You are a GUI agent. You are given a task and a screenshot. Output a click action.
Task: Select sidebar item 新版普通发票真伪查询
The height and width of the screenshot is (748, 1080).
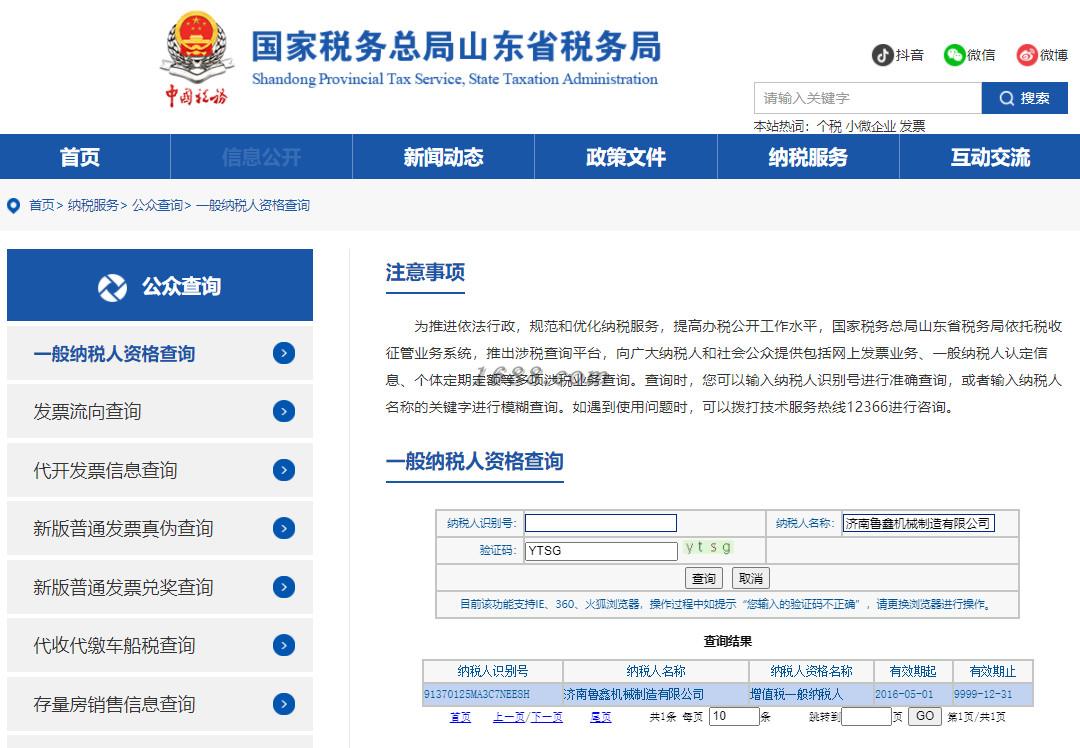160,528
